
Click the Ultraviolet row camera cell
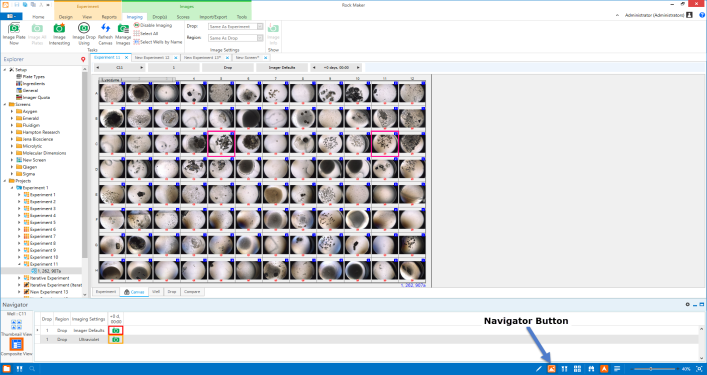point(116,339)
